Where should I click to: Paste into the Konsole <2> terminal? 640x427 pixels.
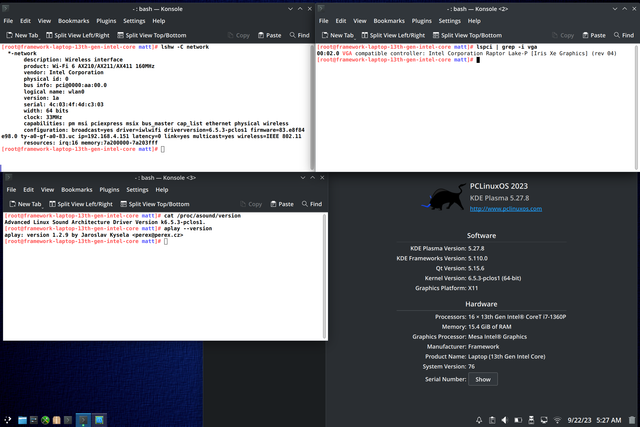pyautogui.click(x=594, y=36)
